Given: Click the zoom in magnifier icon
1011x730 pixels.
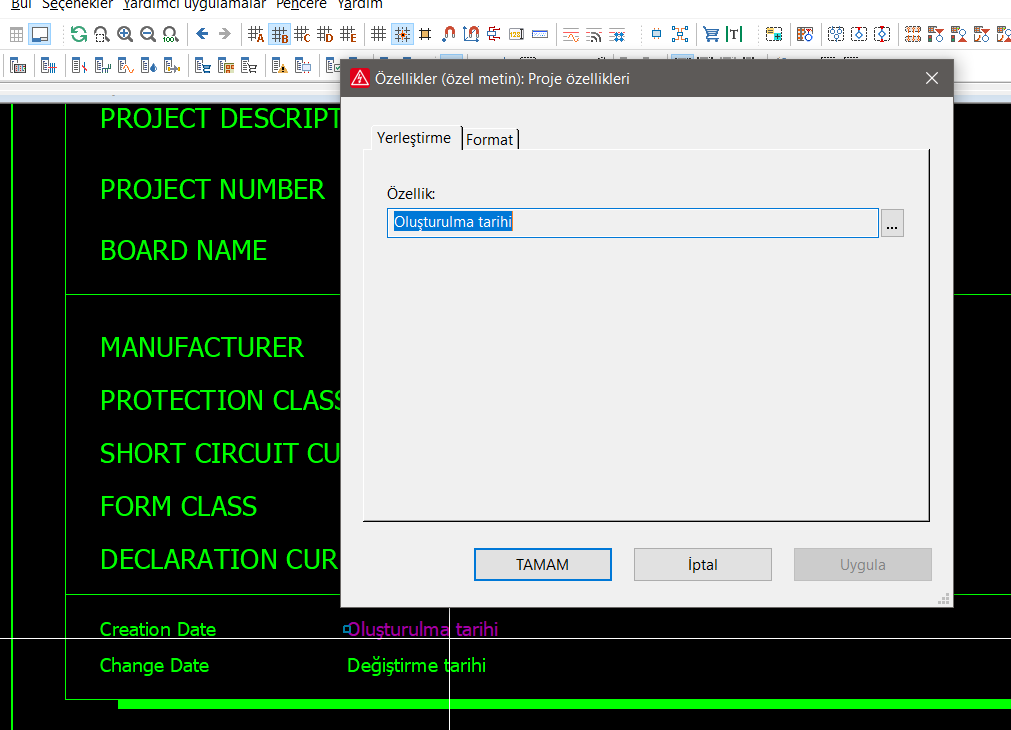Looking at the screenshot, I should coord(125,34).
